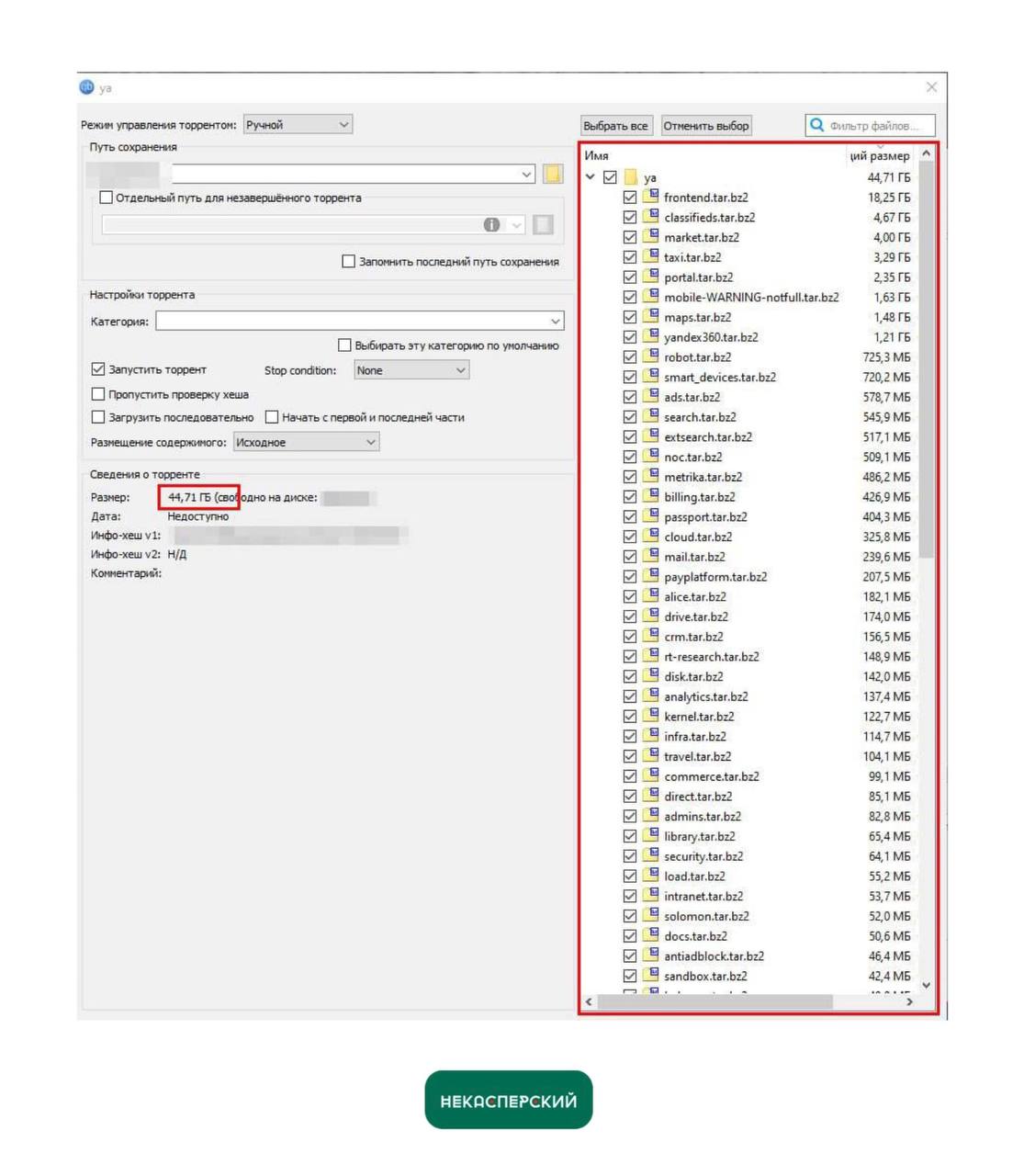The image size is (1024, 1176).
Task: Click the magnifier icon in the file filter
Action: point(816,125)
